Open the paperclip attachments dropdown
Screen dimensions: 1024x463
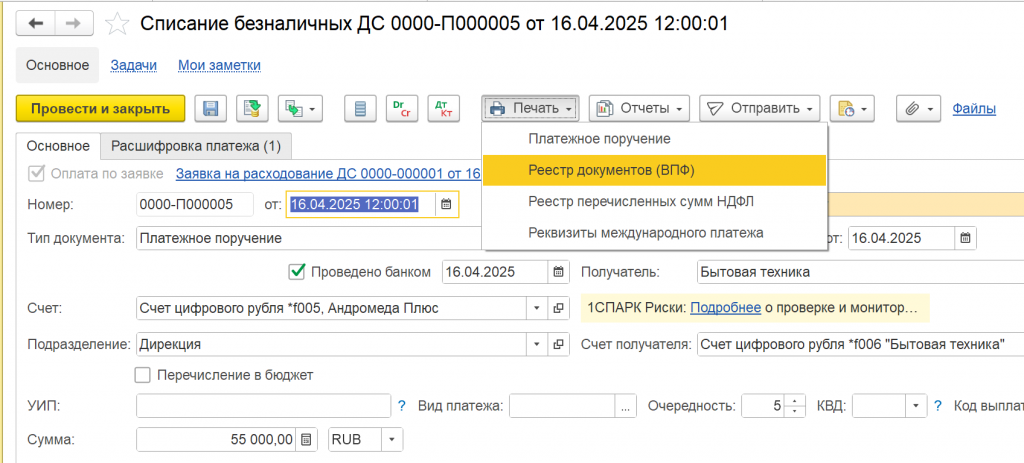tap(919, 108)
